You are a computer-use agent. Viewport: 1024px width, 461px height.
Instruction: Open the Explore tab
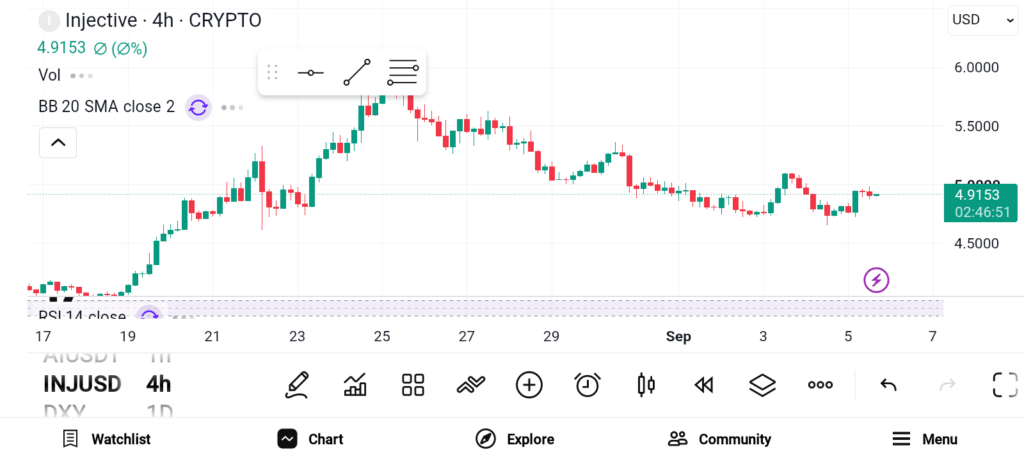point(515,439)
